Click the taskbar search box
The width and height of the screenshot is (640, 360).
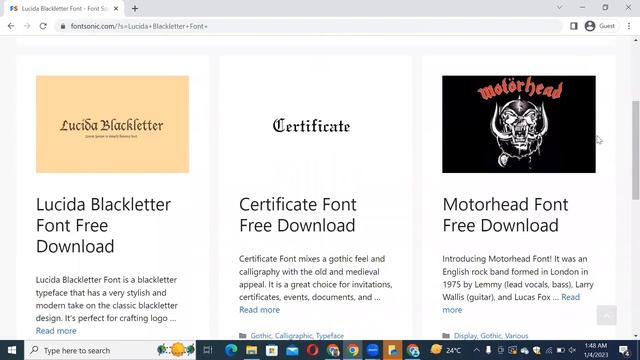click(110, 350)
